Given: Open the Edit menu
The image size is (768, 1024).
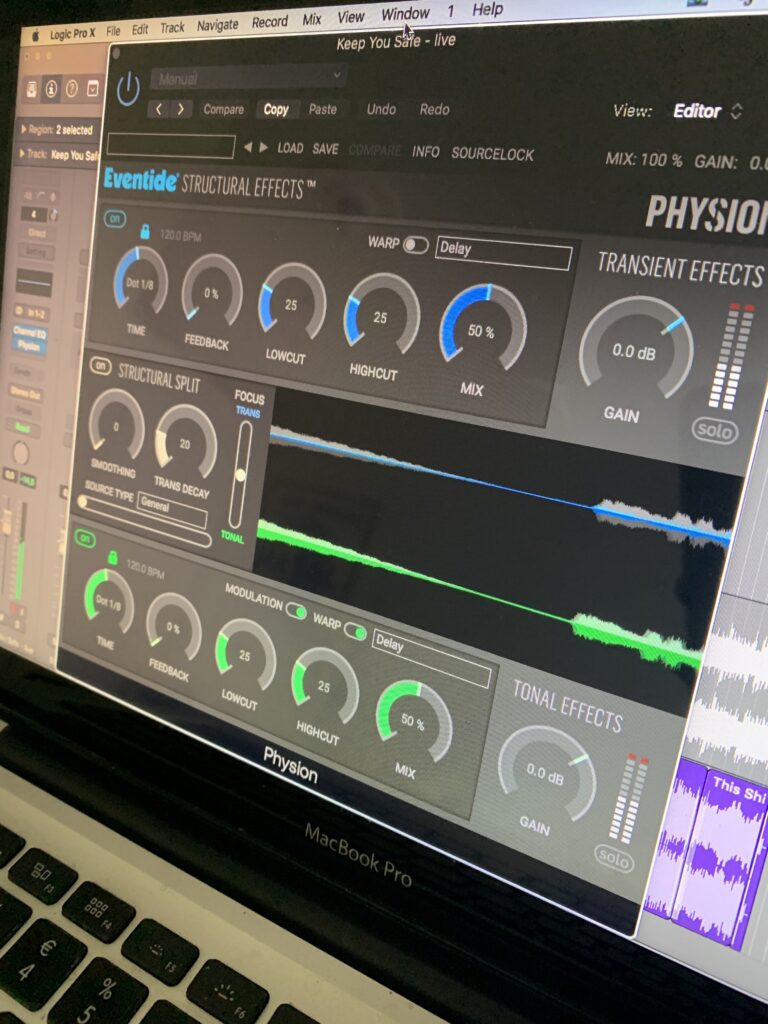Looking at the screenshot, I should tap(140, 29).
